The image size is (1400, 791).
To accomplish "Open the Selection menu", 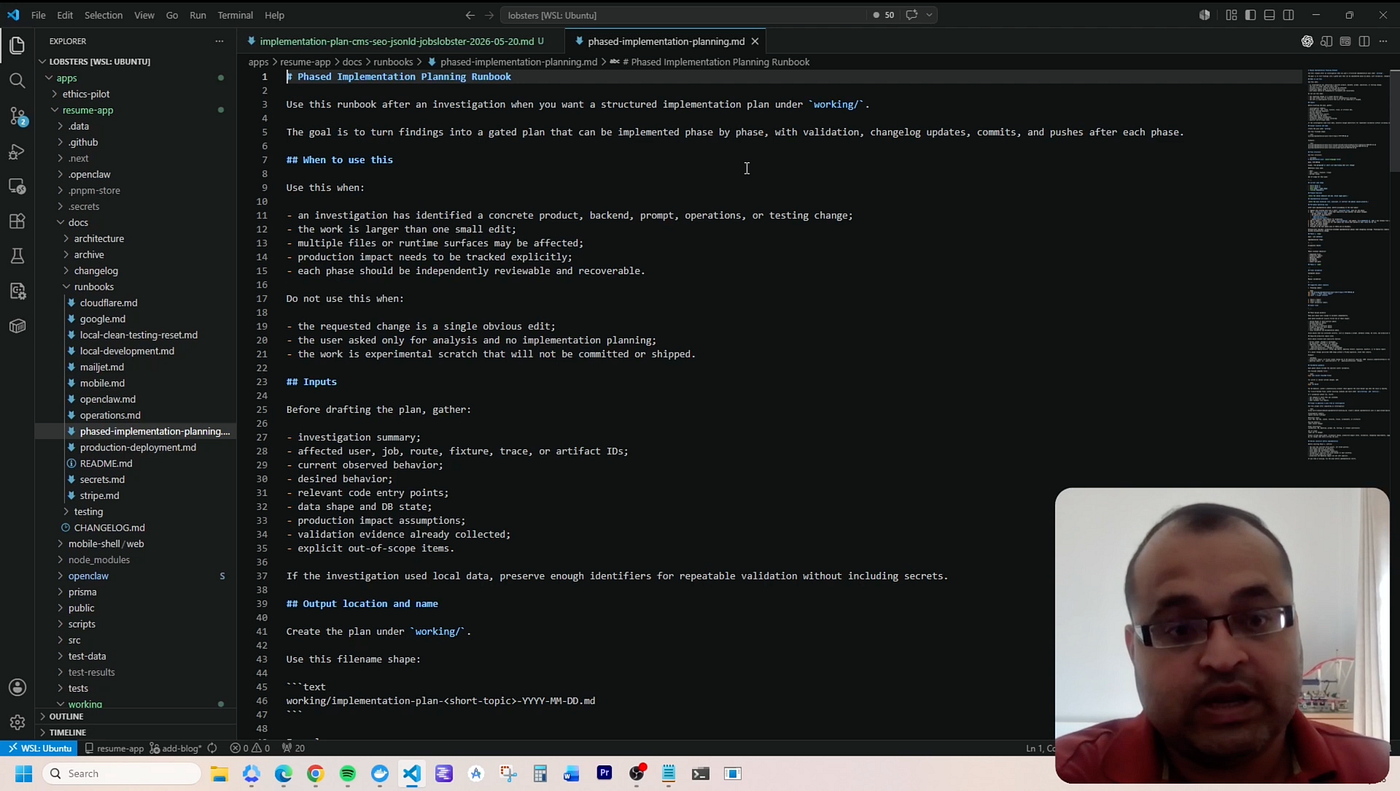I will tap(103, 15).
